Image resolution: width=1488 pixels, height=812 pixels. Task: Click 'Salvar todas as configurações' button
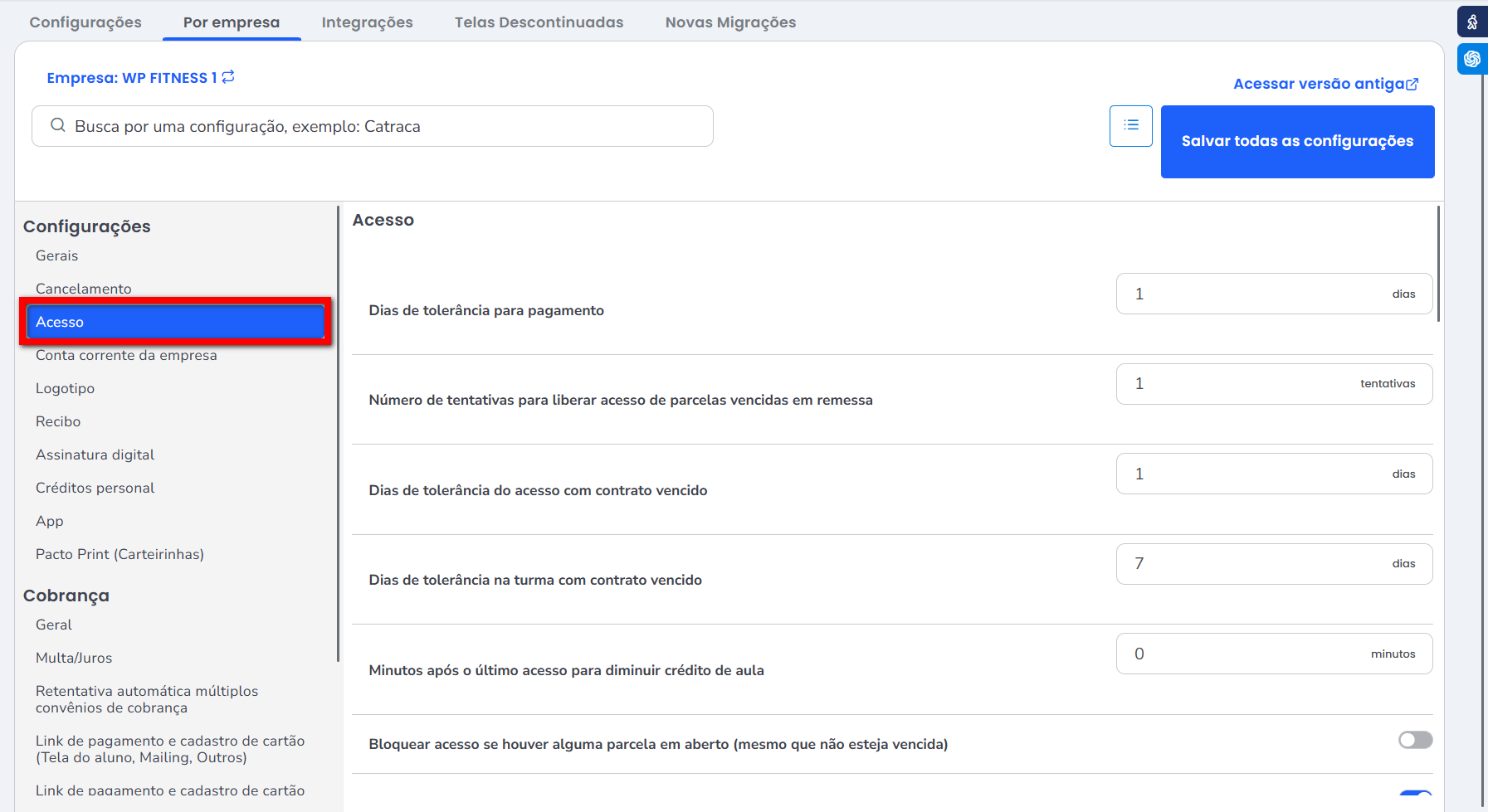(1297, 142)
